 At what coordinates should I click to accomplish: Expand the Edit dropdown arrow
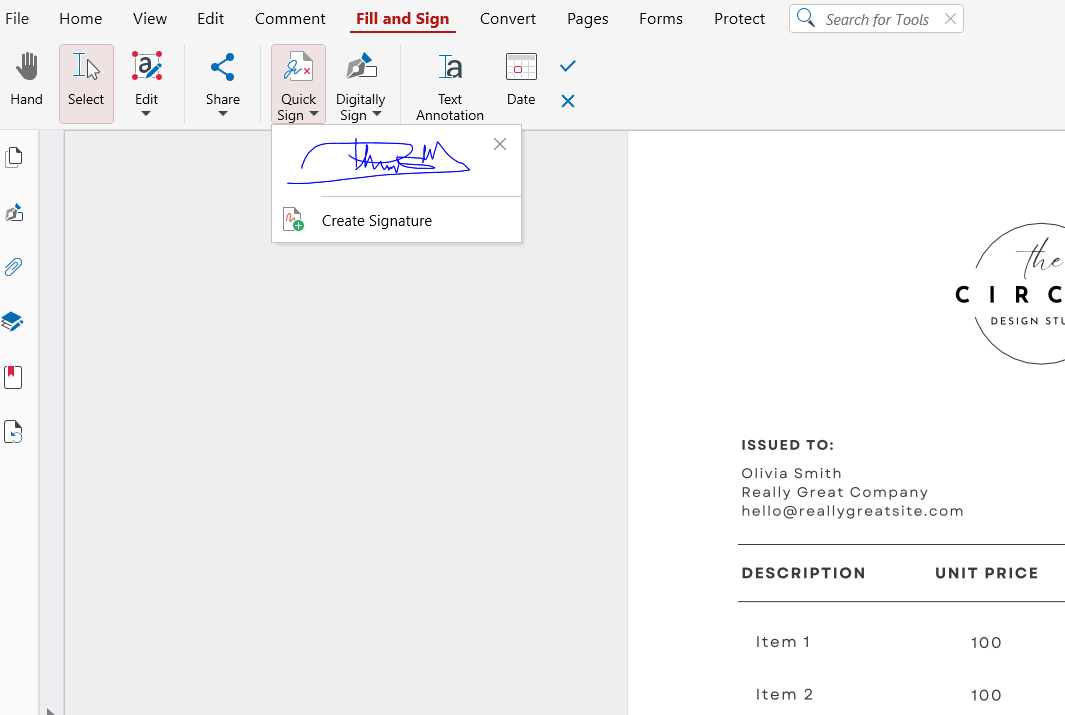coord(146,113)
